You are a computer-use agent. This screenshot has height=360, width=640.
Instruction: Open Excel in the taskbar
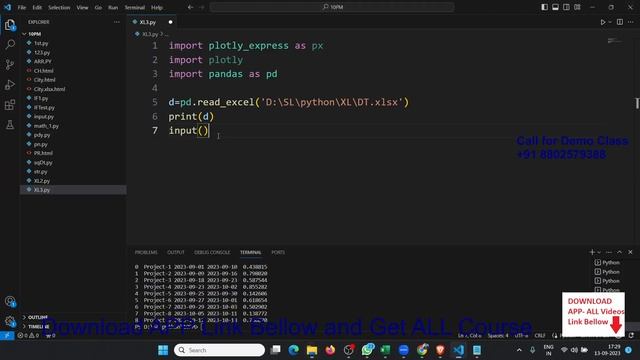pyautogui.click(x=385, y=350)
